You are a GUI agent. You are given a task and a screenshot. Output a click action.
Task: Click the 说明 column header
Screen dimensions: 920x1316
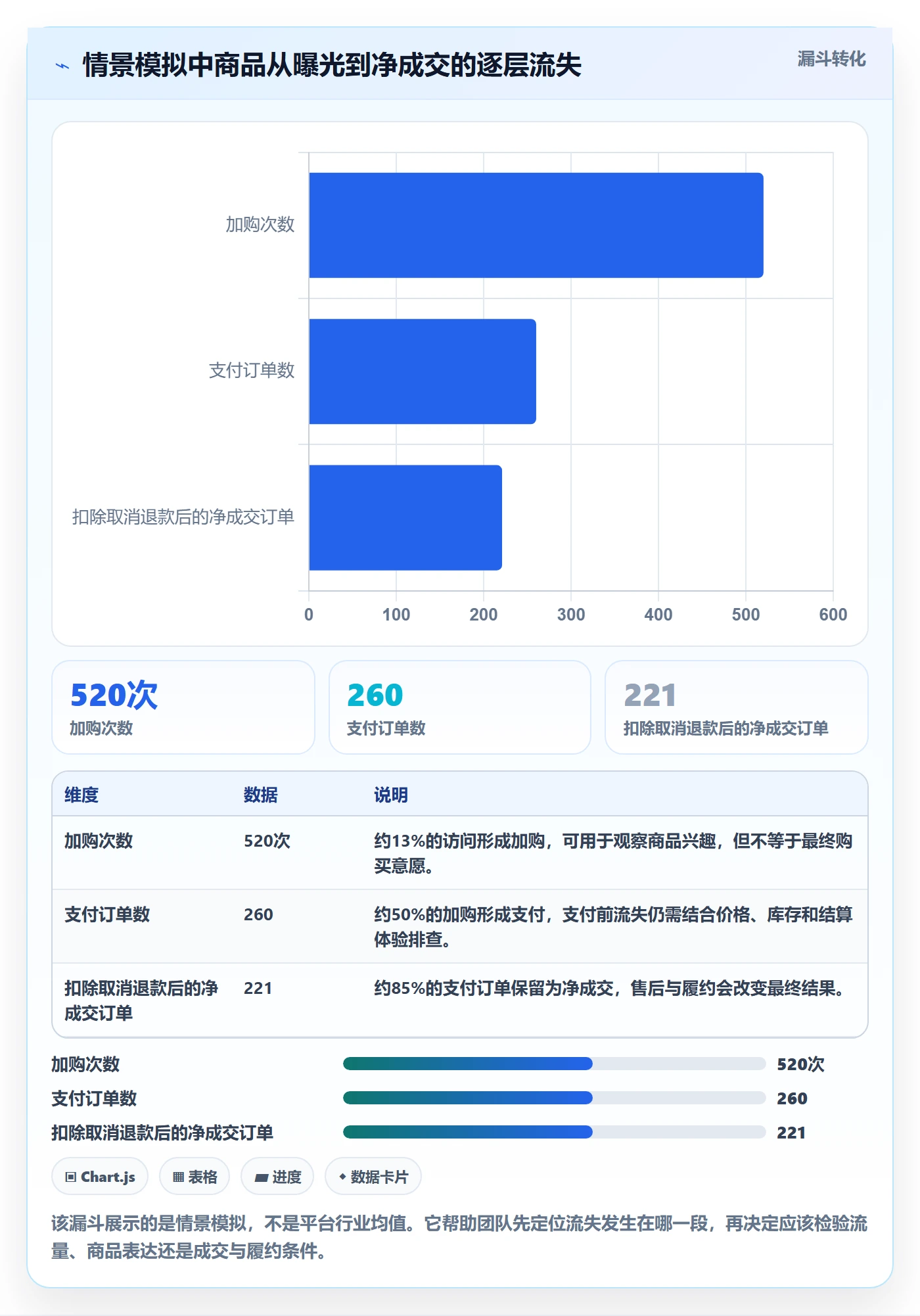click(x=391, y=795)
